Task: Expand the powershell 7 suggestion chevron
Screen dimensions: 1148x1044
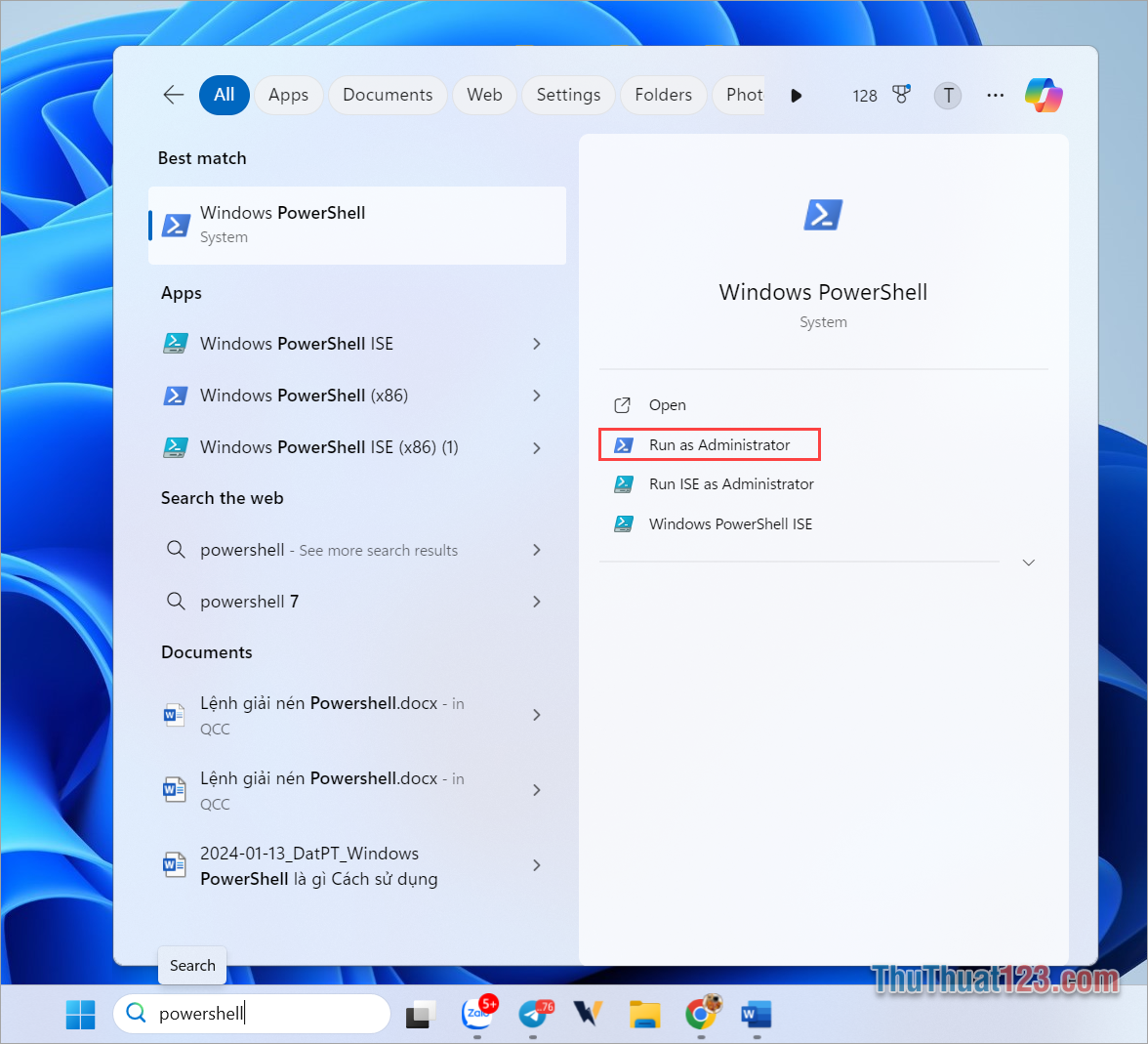Action: pos(537,602)
